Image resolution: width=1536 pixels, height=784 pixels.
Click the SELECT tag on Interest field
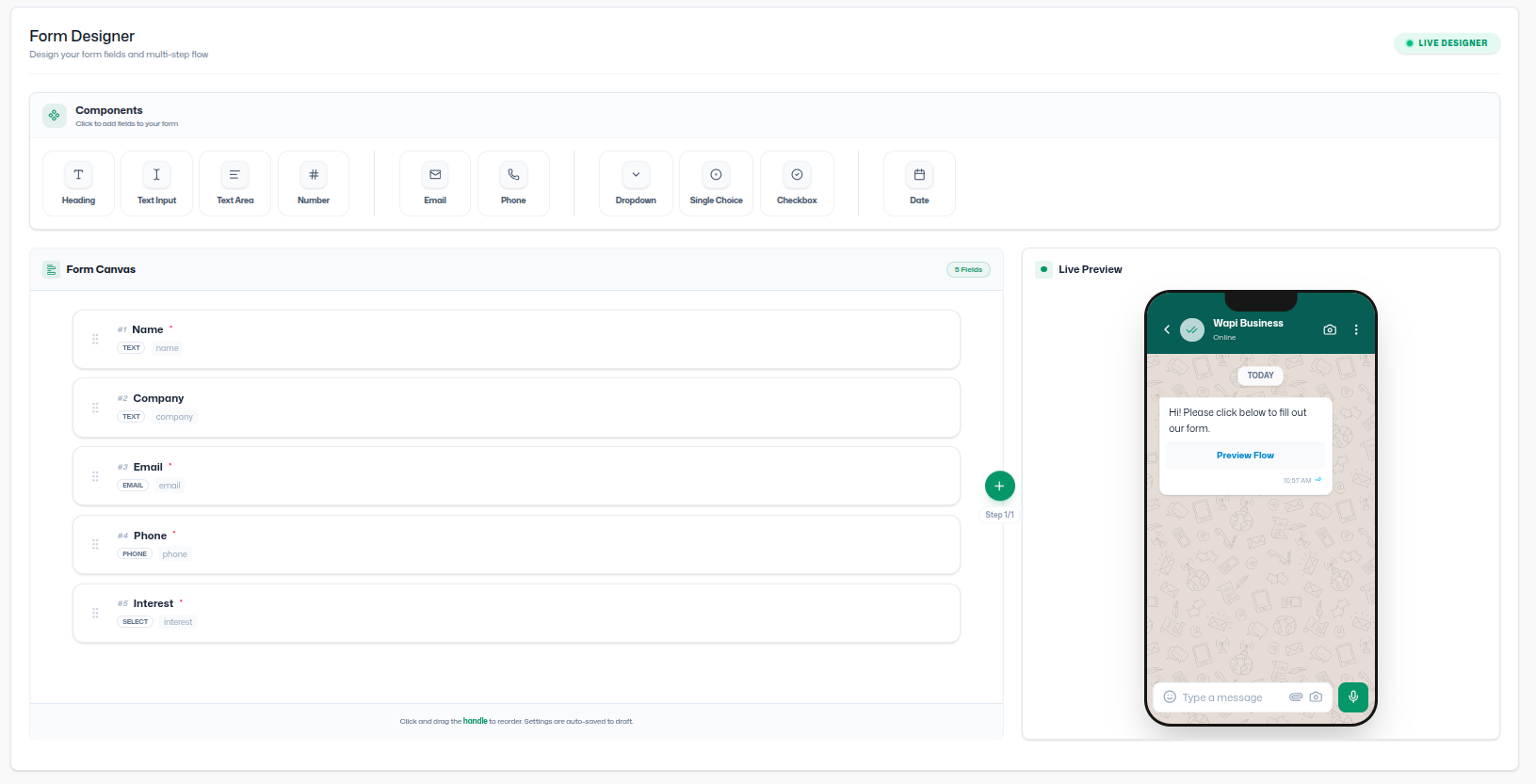tap(136, 622)
